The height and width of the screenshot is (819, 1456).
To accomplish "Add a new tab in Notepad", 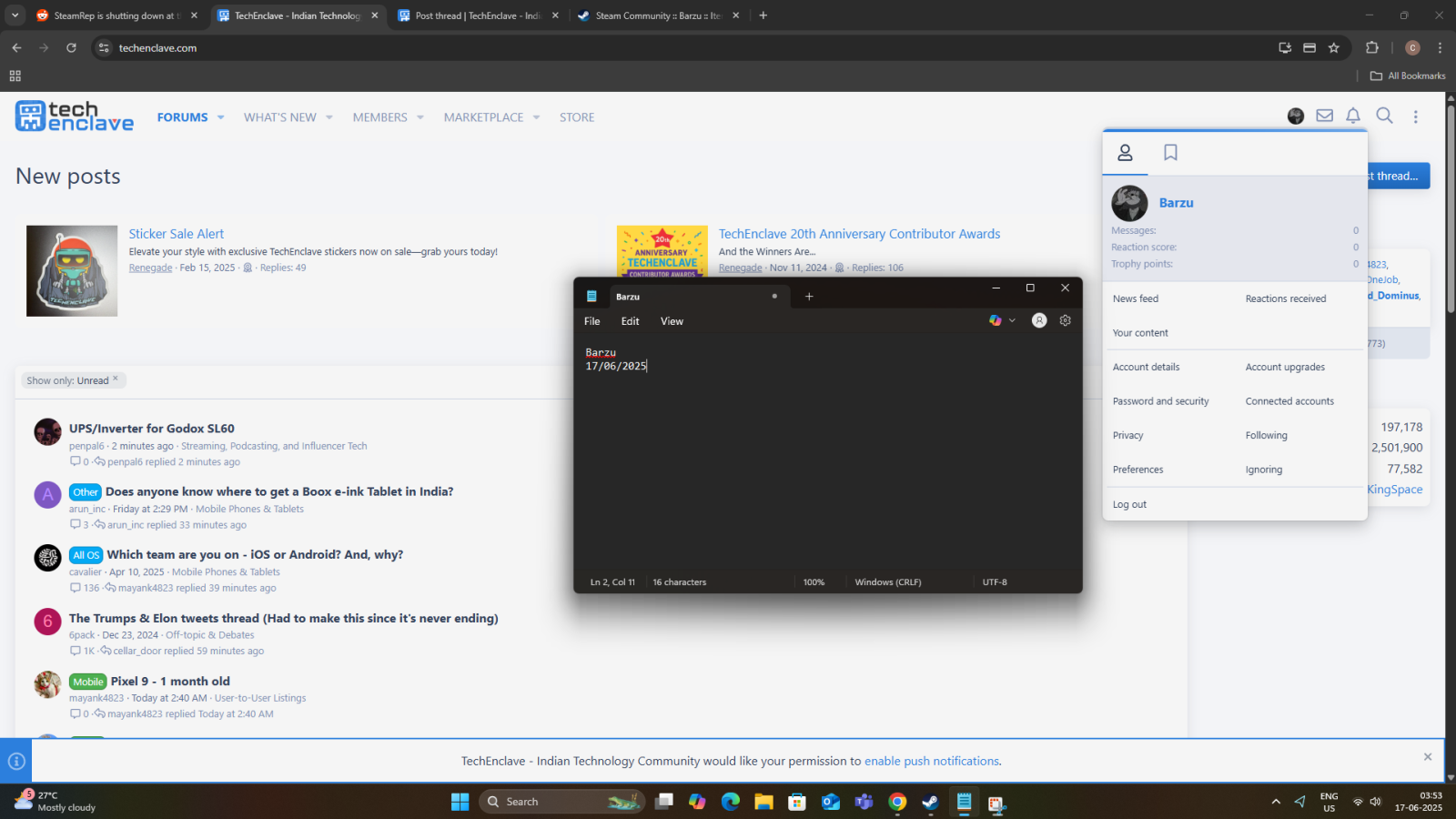I will click(809, 296).
